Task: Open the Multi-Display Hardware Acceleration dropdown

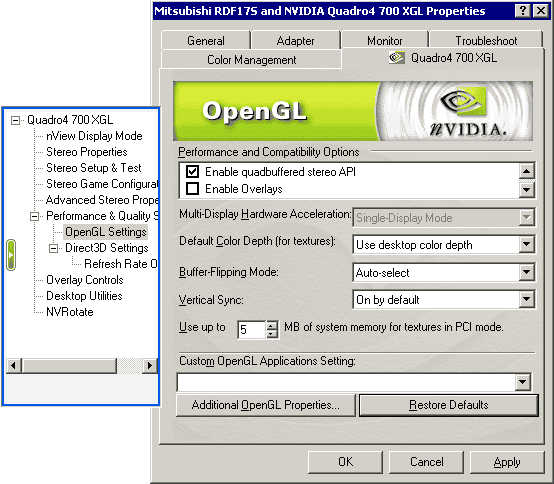Action: point(526,218)
